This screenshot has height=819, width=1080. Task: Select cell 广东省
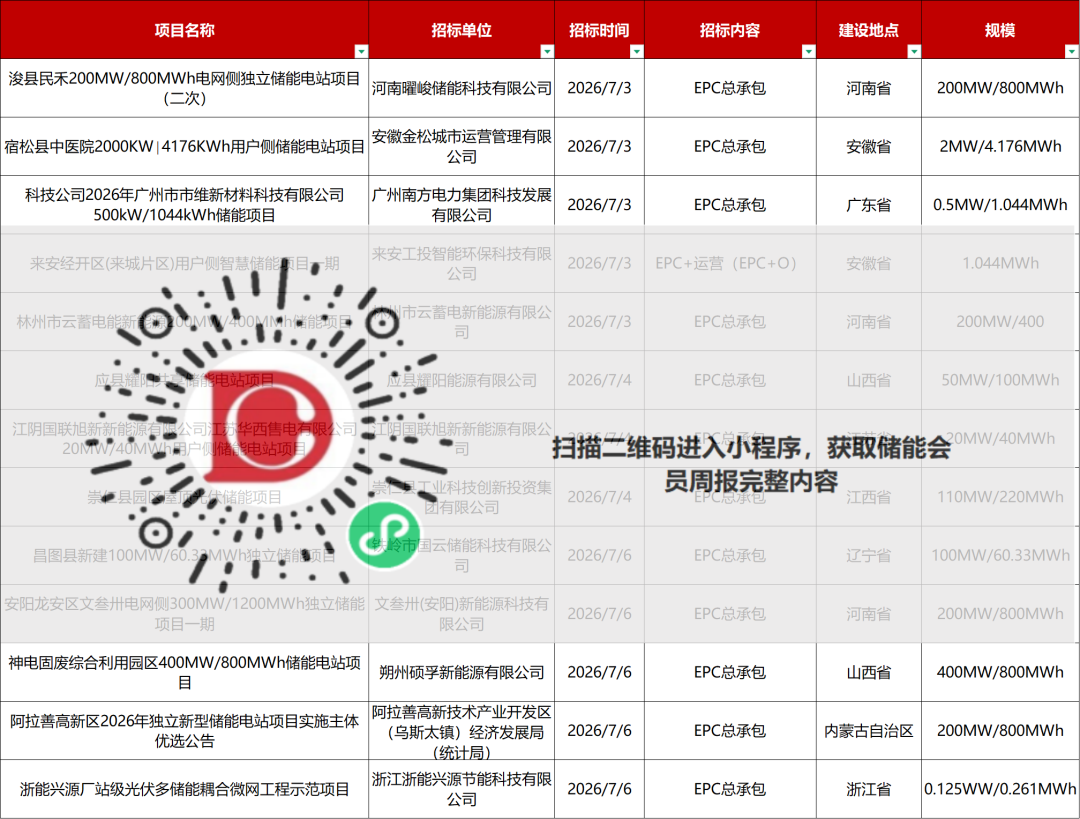869,205
